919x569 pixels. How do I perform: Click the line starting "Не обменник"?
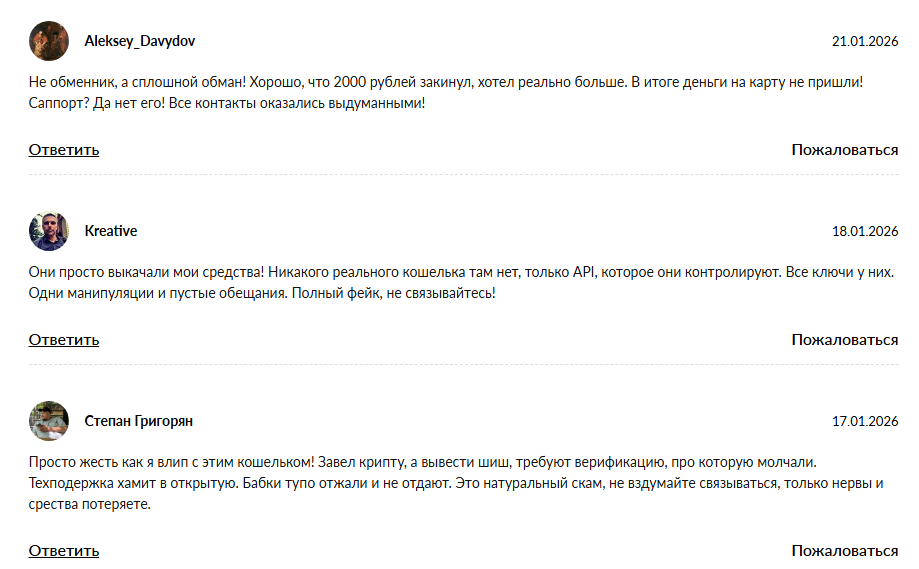445,82
